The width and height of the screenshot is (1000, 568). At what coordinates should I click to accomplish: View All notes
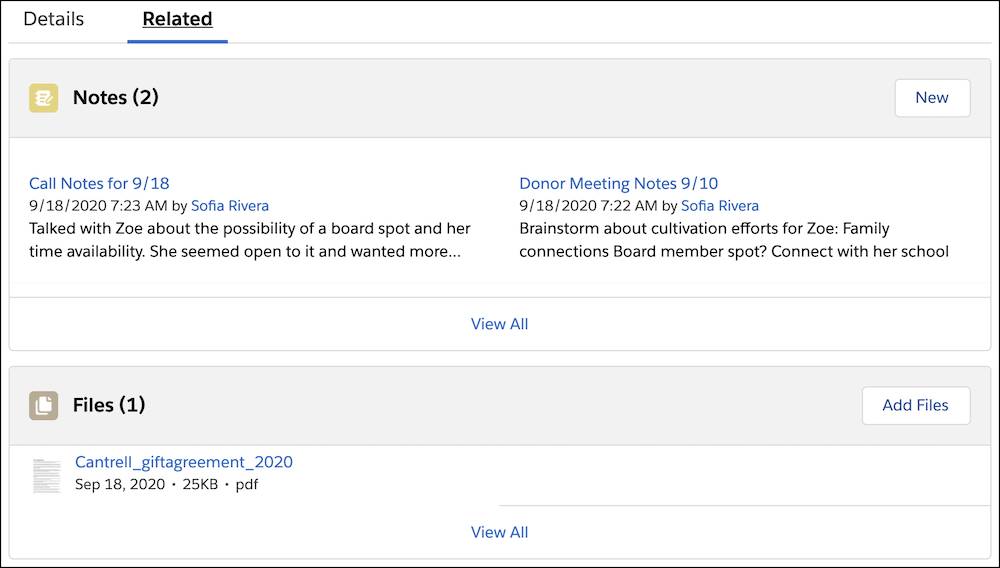[x=499, y=324]
